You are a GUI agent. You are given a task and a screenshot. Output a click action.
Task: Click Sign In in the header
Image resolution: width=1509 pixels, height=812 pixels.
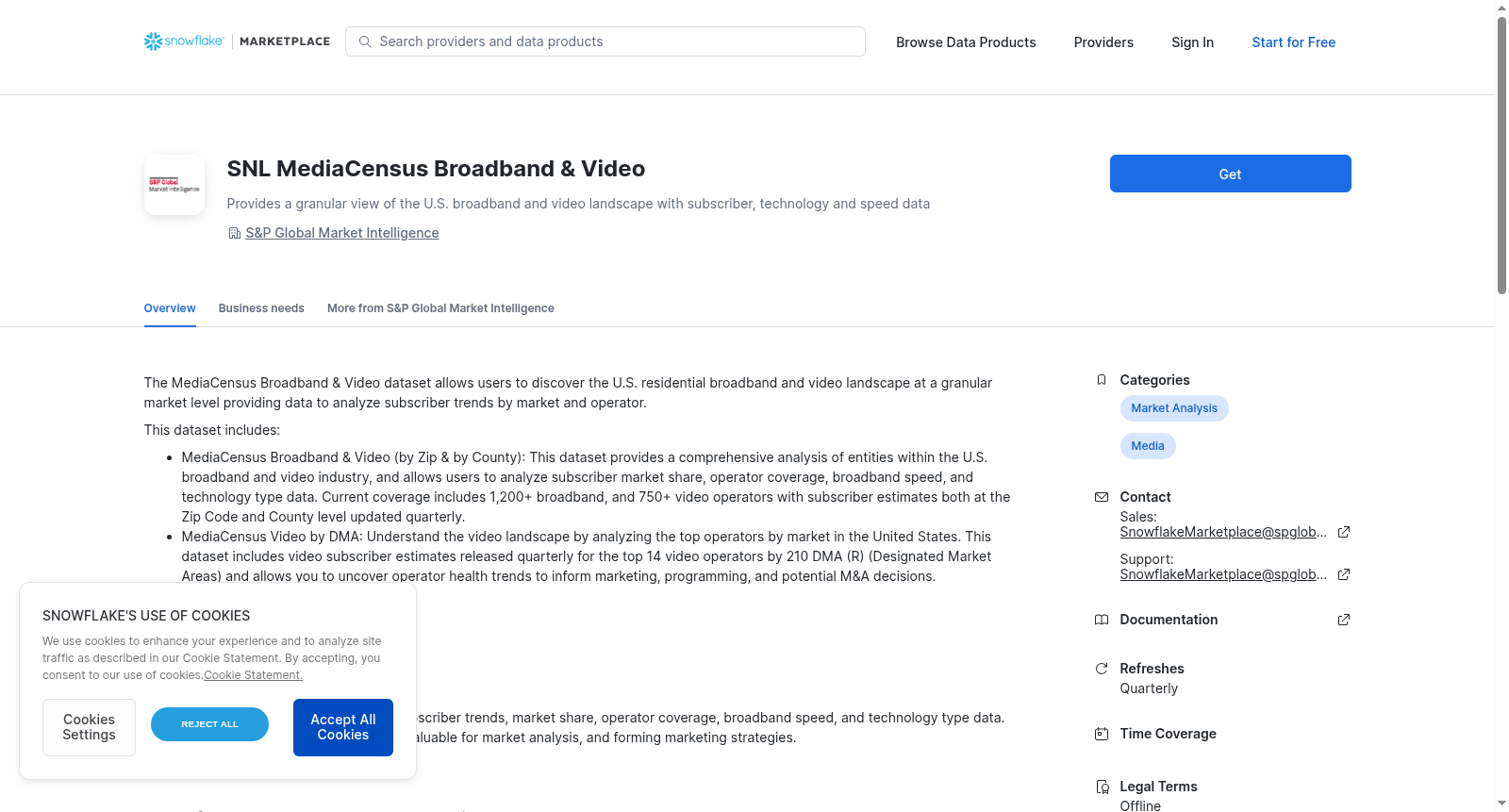[1192, 42]
